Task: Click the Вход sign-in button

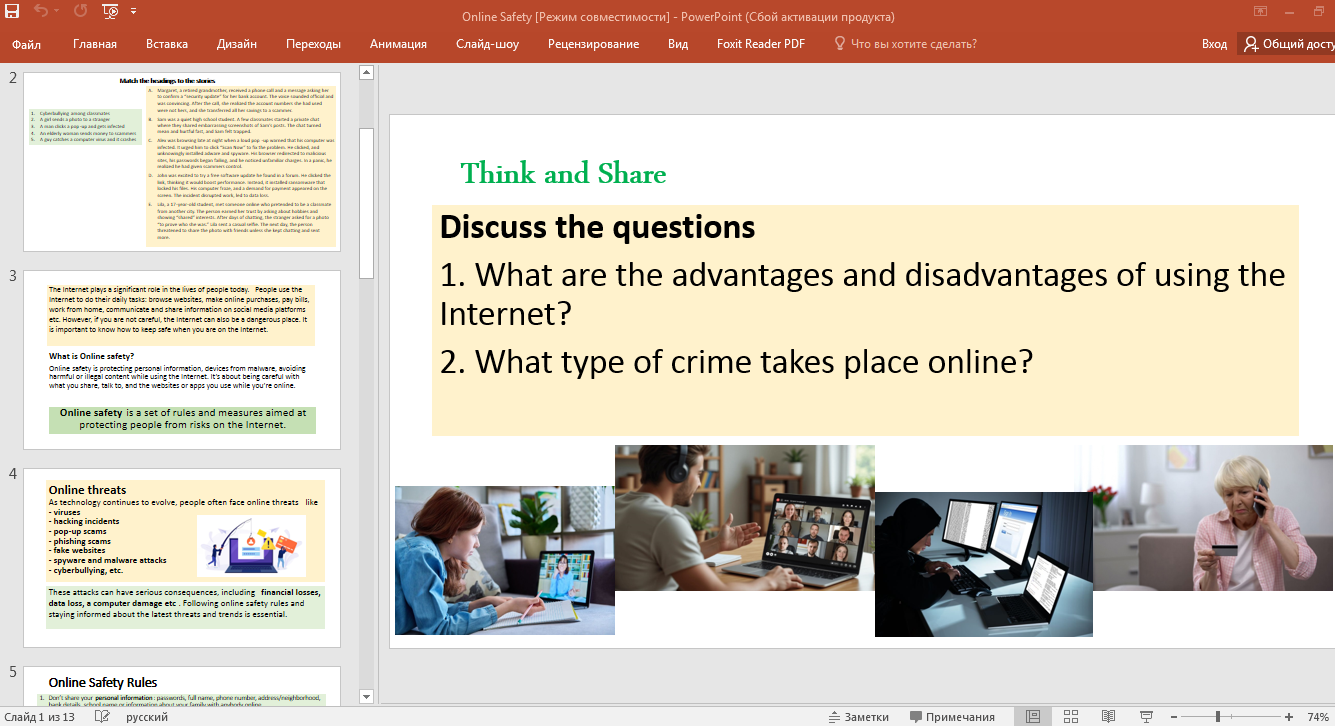Action: pyautogui.click(x=1214, y=44)
